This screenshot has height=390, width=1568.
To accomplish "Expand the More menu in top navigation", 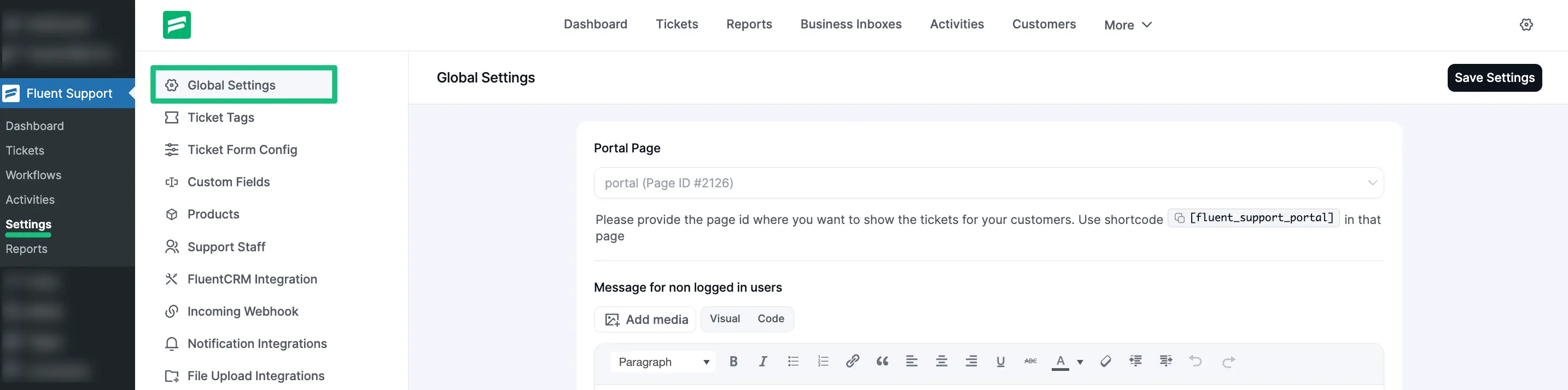I will (1127, 25).
